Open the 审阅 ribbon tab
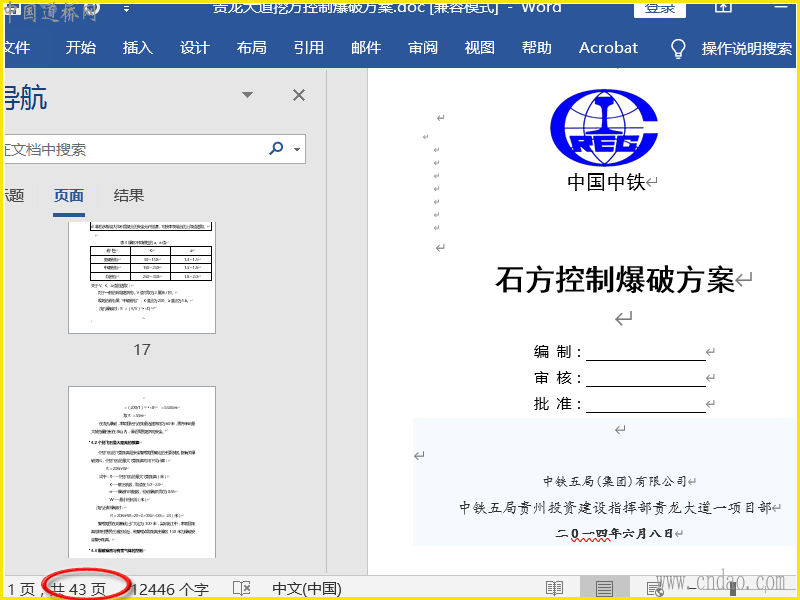 (423, 47)
